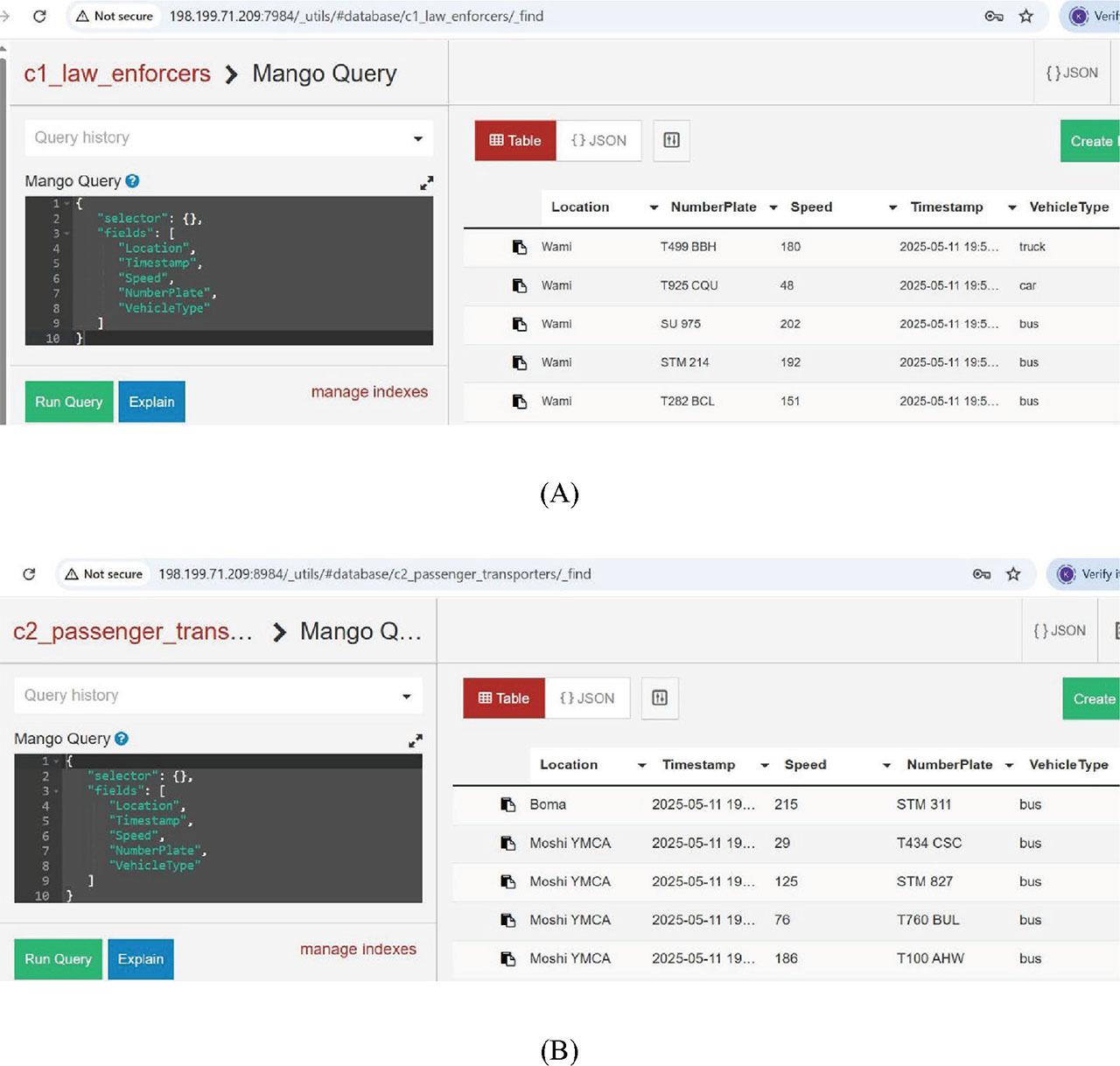This screenshot has width=1120, height=1066.
Task: Click the password key icon in port 7984 address bar
Action: (x=993, y=16)
